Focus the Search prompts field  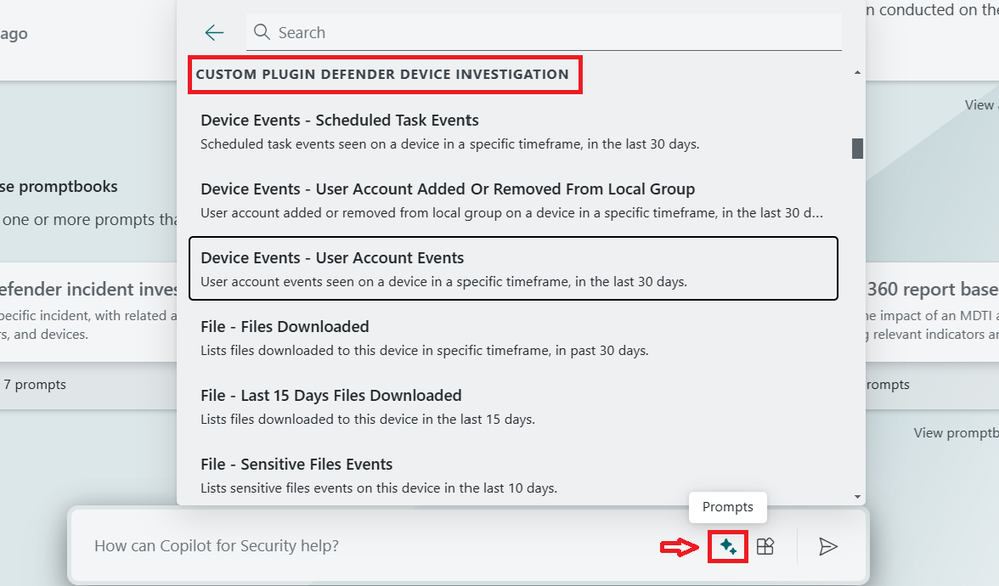(543, 32)
